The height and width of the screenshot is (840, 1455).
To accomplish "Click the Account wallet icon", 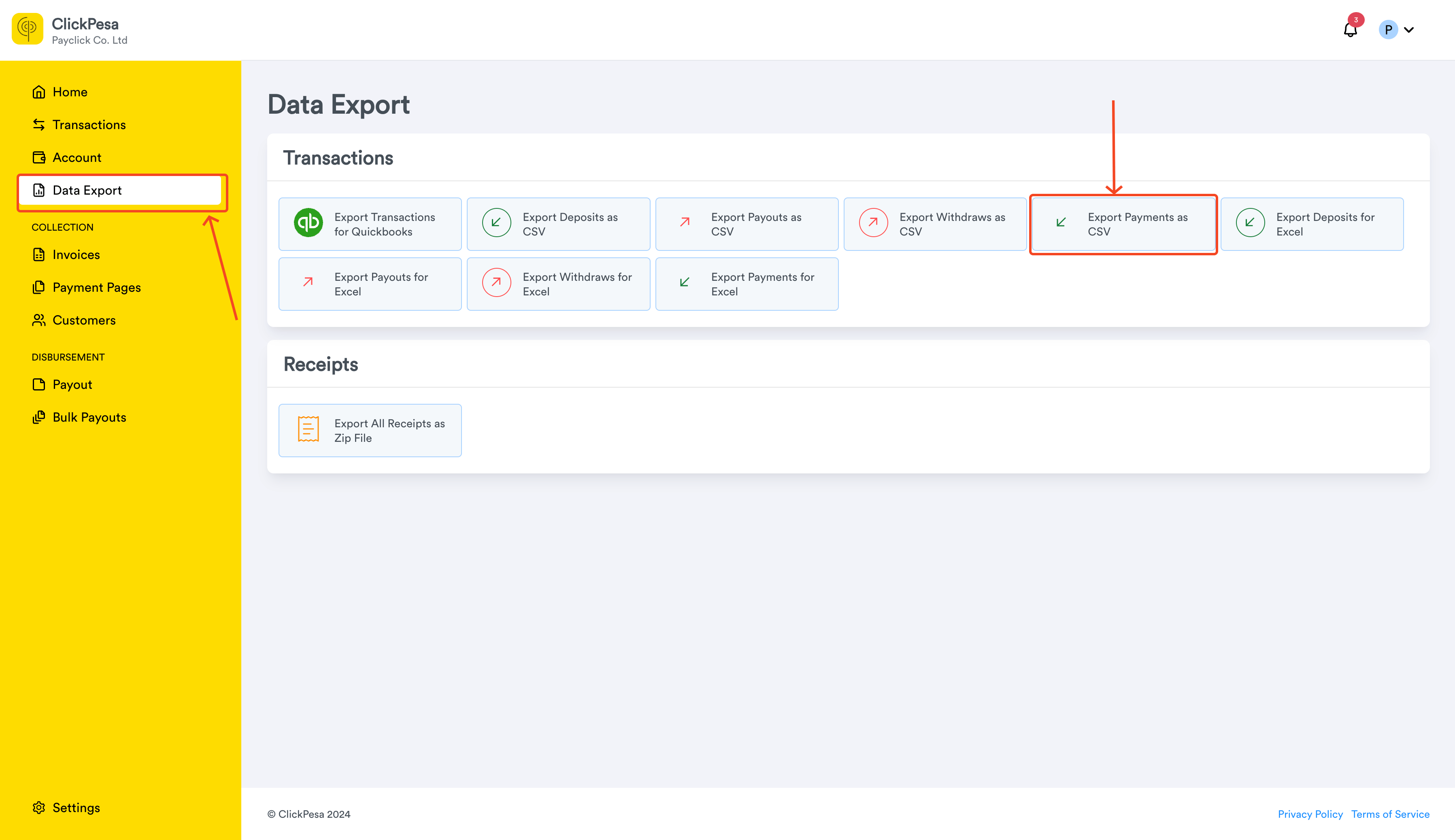I will click(39, 157).
